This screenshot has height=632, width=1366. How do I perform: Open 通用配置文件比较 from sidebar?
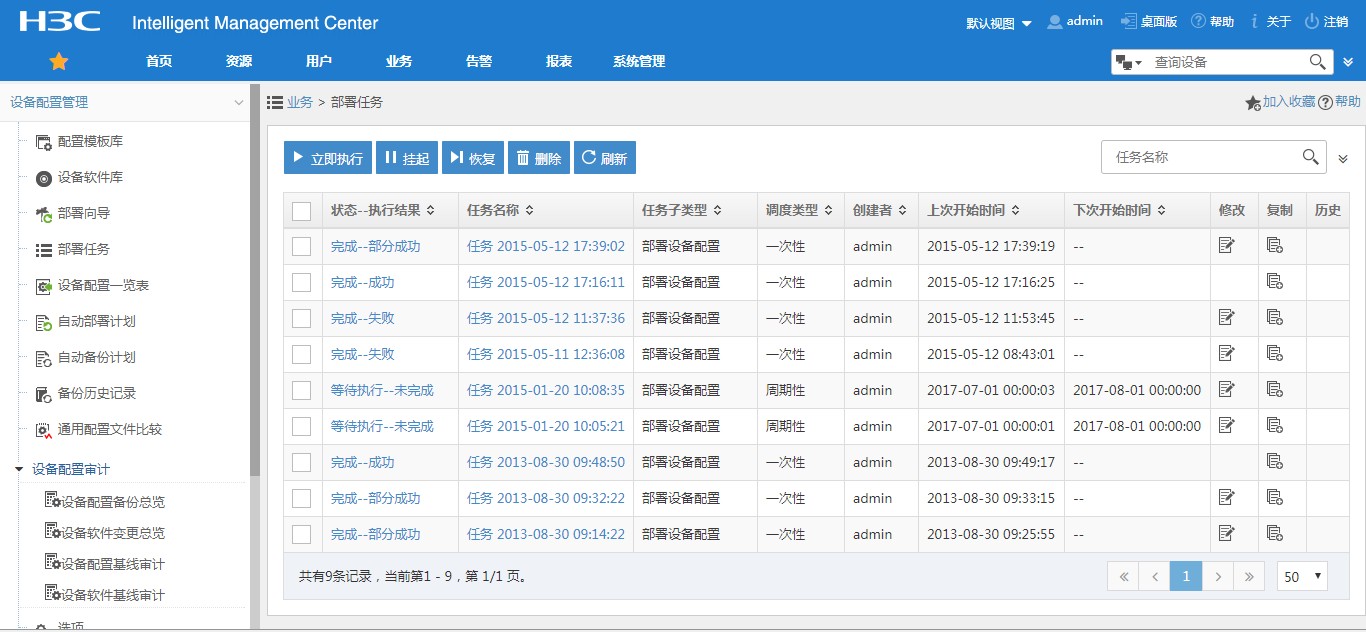coord(109,429)
